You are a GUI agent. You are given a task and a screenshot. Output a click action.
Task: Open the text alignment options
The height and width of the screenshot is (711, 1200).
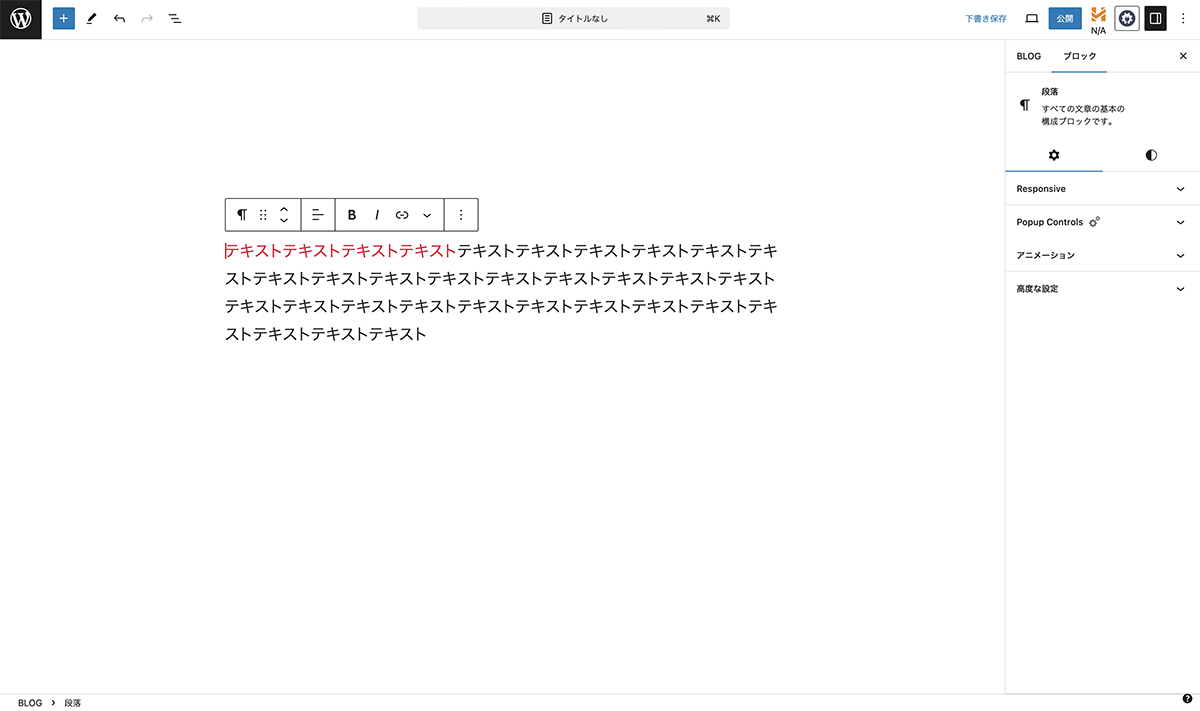click(x=318, y=215)
